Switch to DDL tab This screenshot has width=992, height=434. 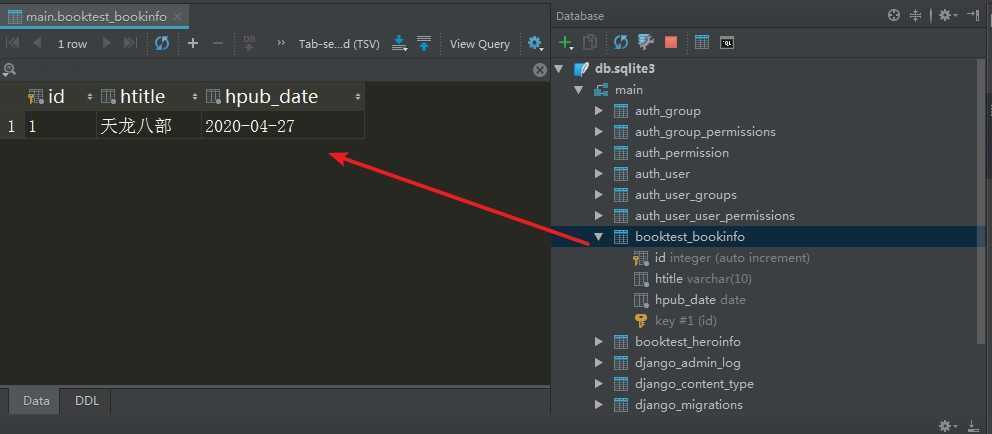tap(87, 400)
